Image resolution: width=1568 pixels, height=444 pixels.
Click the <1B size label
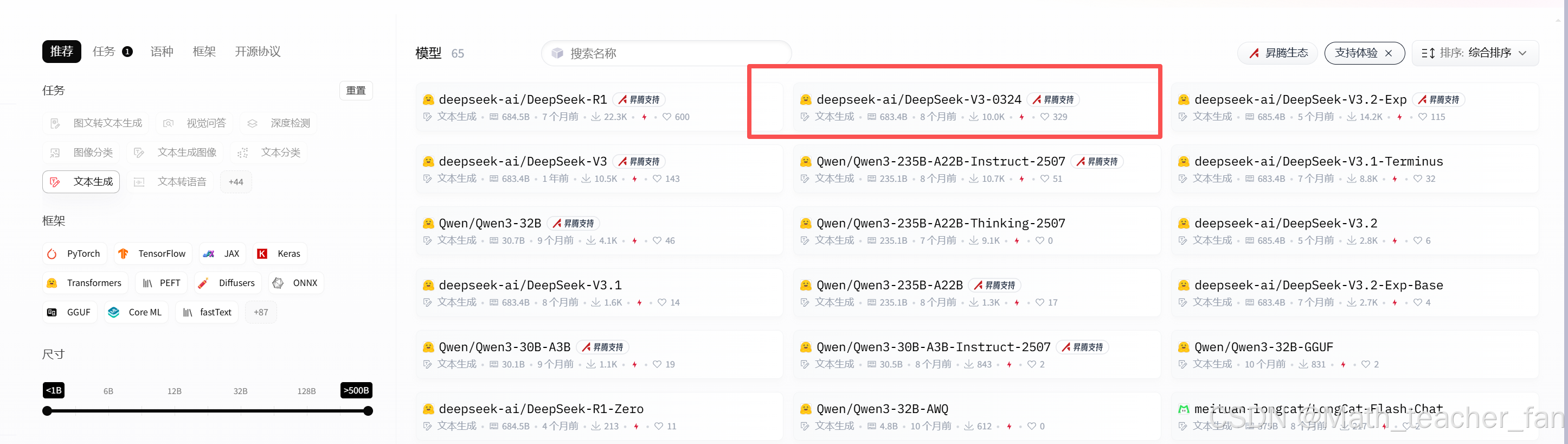54,390
